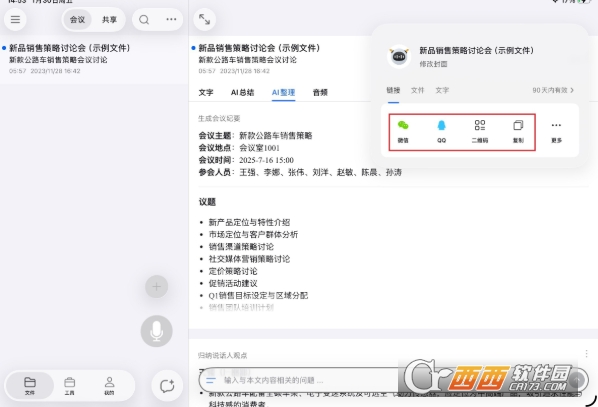Viewport: 598px width, 407px height.
Task: Select the 文字 tab of the document
Action: coord(206,92)
